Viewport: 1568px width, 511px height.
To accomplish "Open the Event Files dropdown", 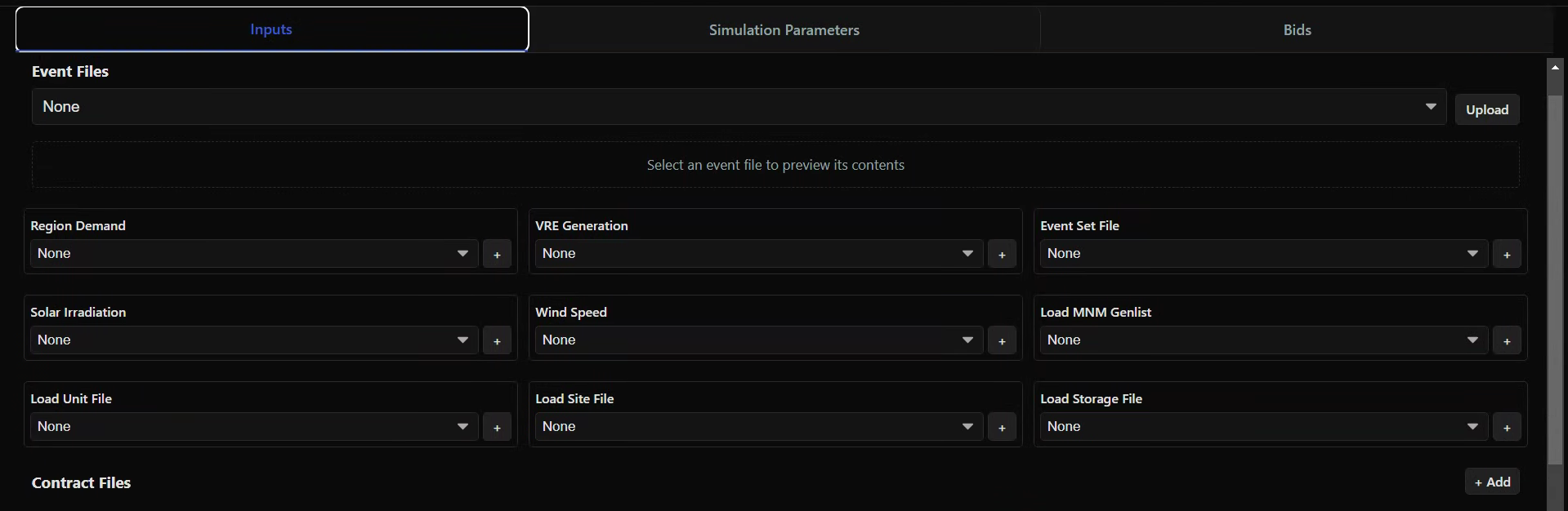I will [x=739, y=107].
